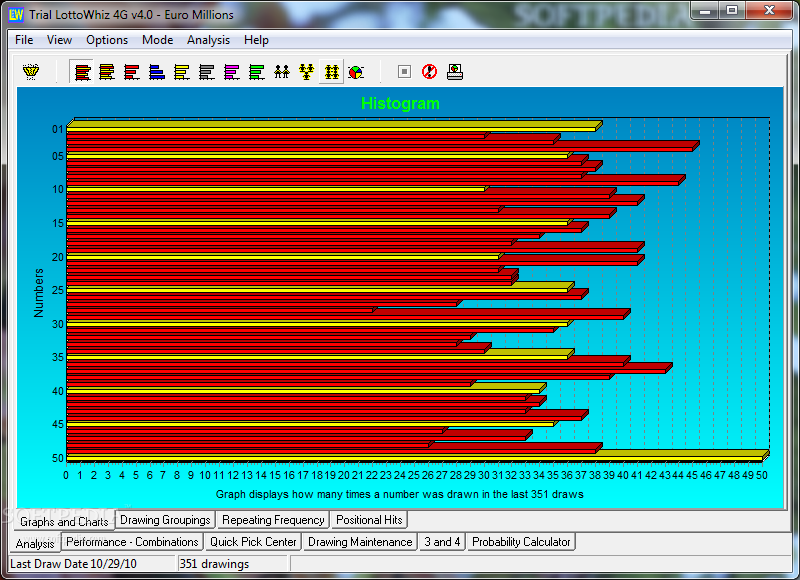Select the red bar chart icon
Image resolution: width=800 pixels, height=580 pixels.
(132, 72)
